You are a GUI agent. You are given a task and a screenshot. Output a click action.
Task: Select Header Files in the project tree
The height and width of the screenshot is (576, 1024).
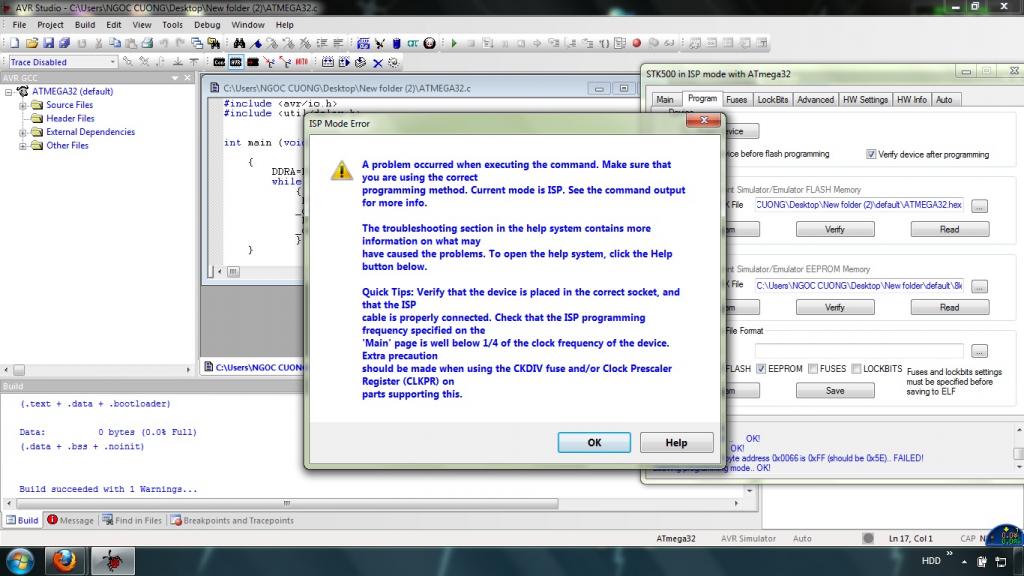pyautogui.click(x=70, y=118)
